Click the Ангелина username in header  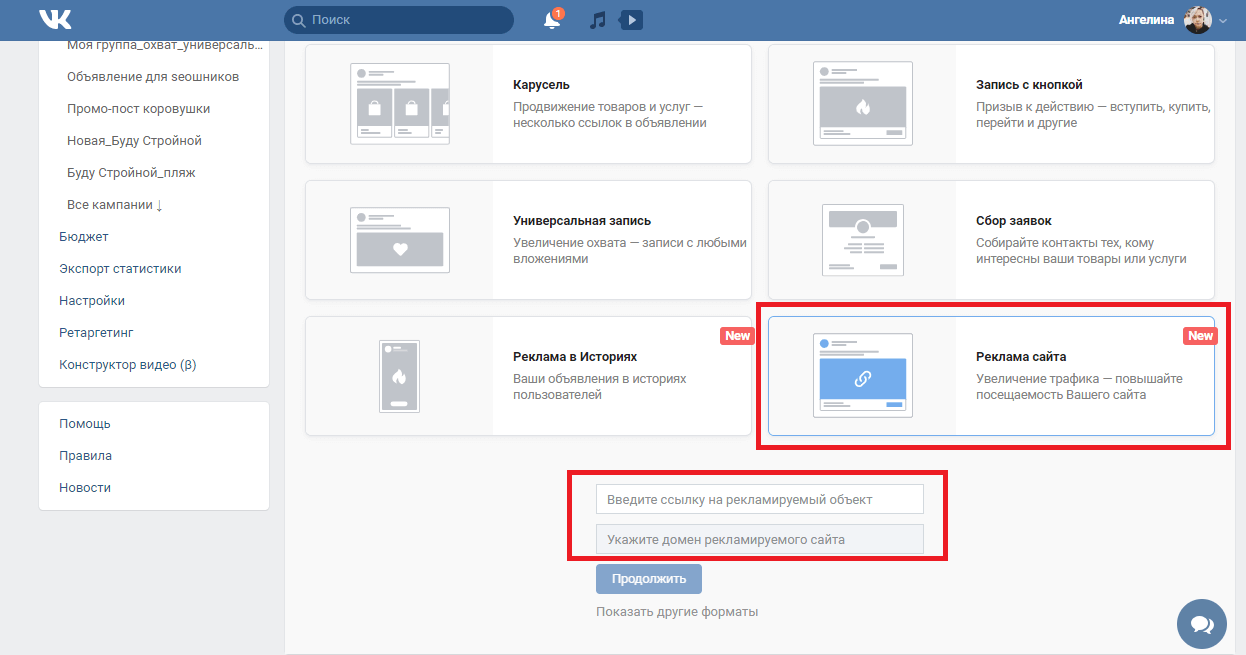point(1147,20)
